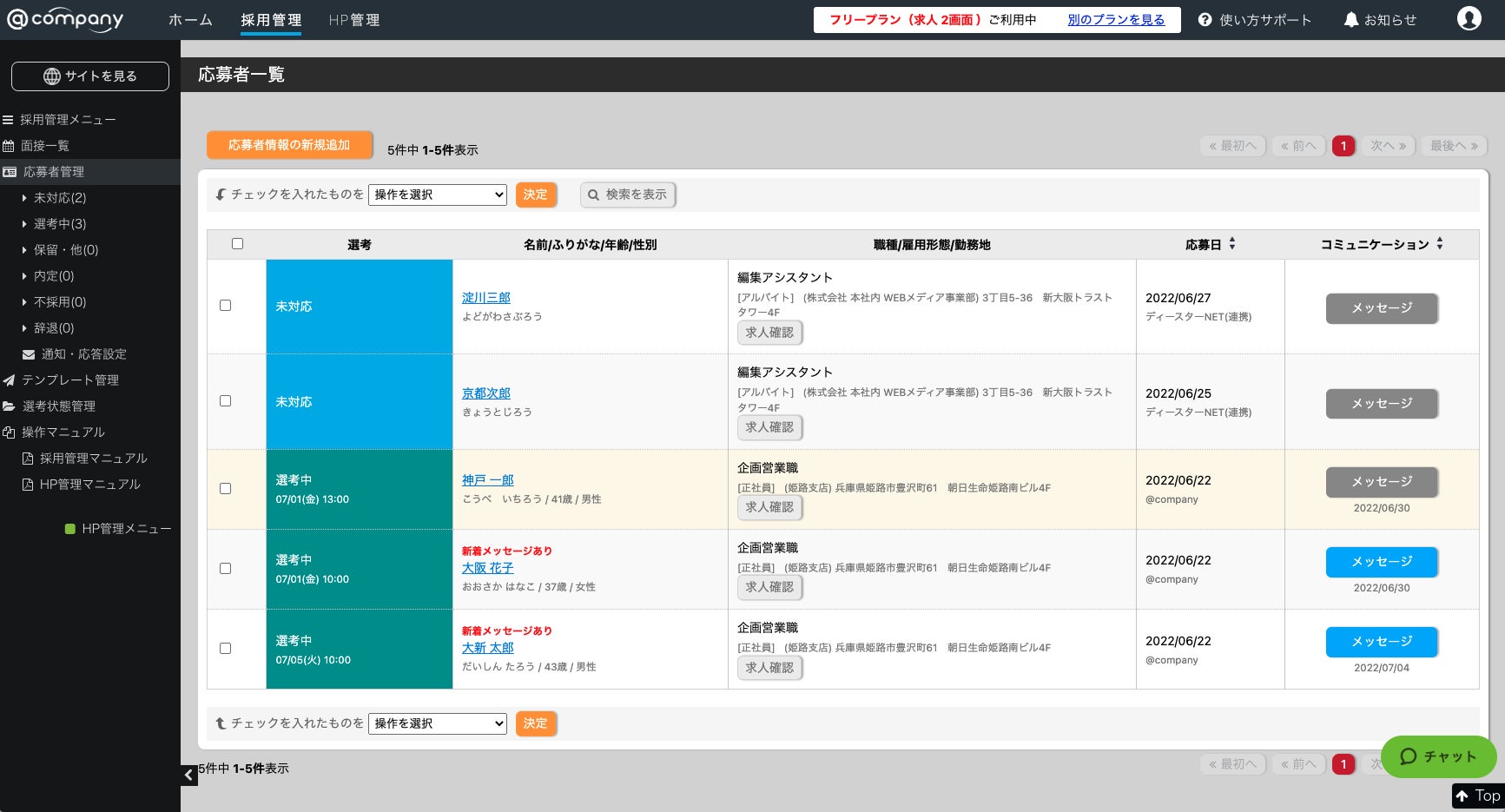Tick the checkbox for 淀川三郎 row
Image resolution: width=1505 pixels, height=812 pixels.
(225, 306)
